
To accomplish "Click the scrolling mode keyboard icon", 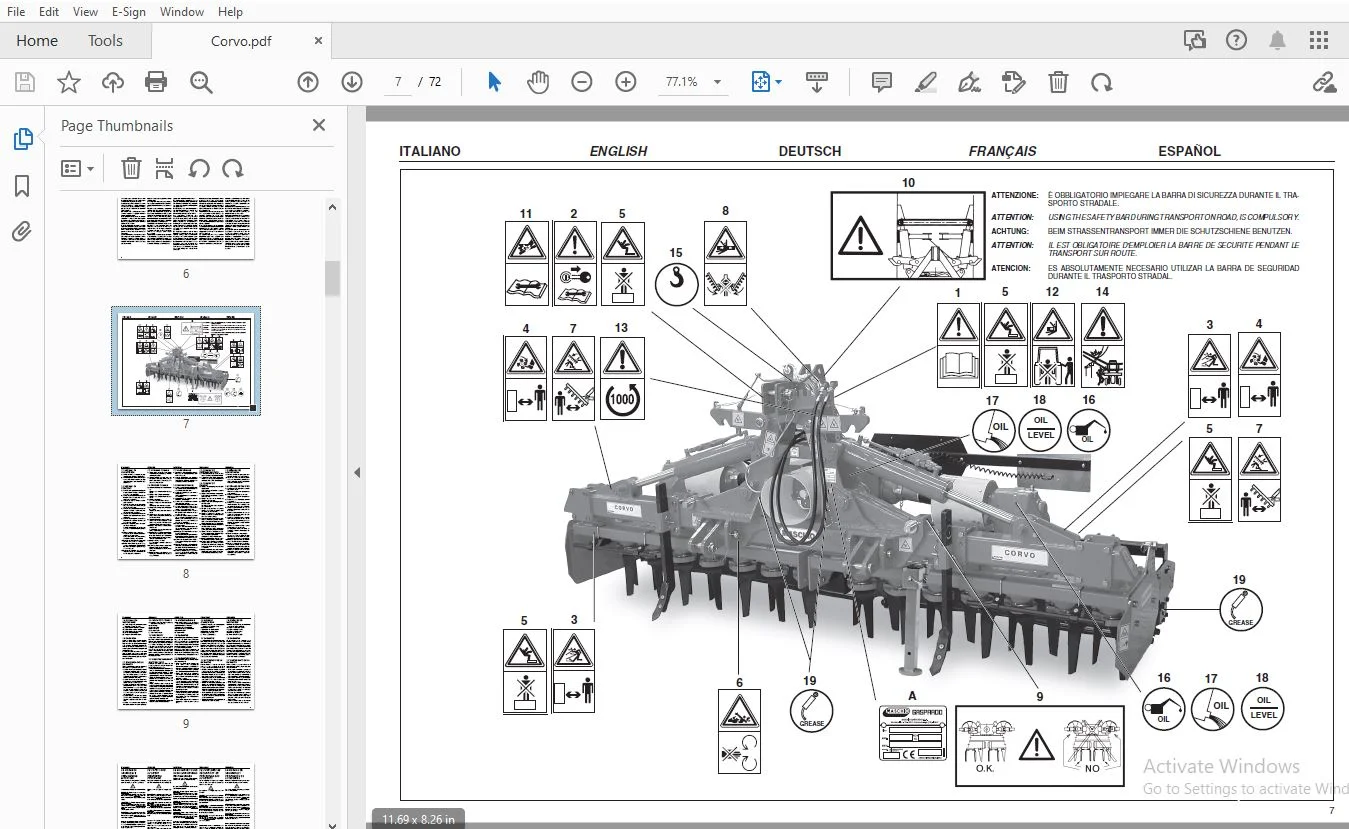I will [x=817, y=82].
